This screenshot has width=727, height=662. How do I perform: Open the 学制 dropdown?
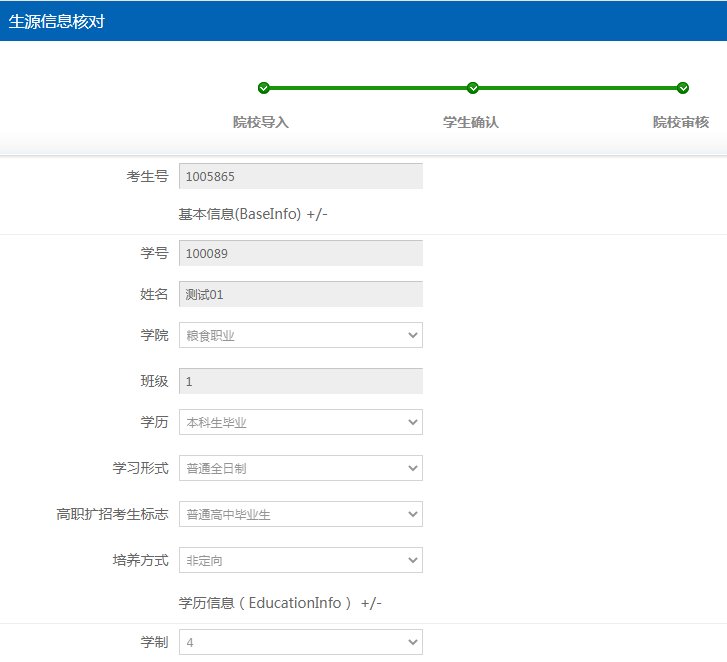(300, 642)
